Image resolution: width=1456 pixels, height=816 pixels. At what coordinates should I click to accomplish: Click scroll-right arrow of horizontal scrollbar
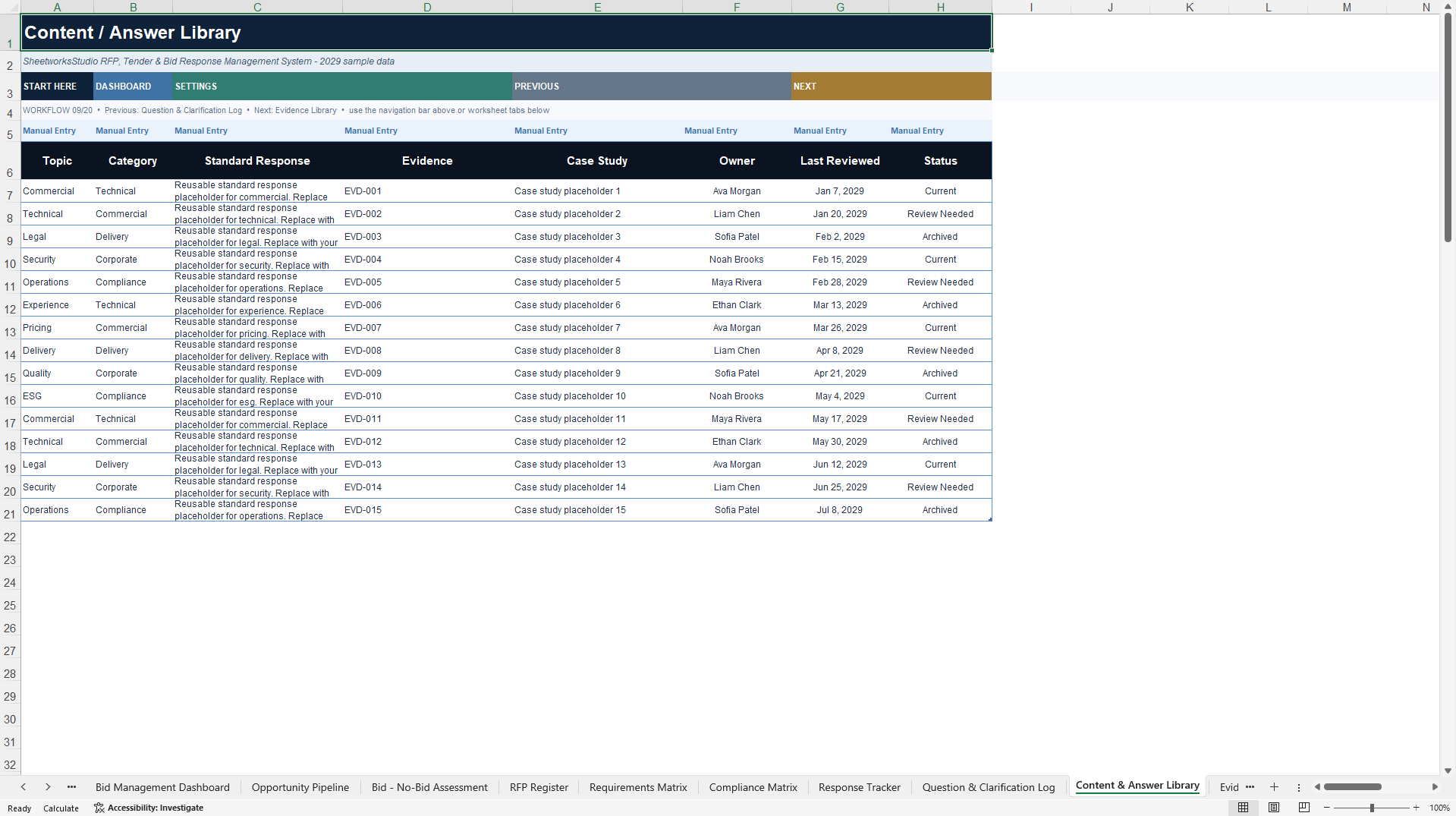[x=1435, y=787]
